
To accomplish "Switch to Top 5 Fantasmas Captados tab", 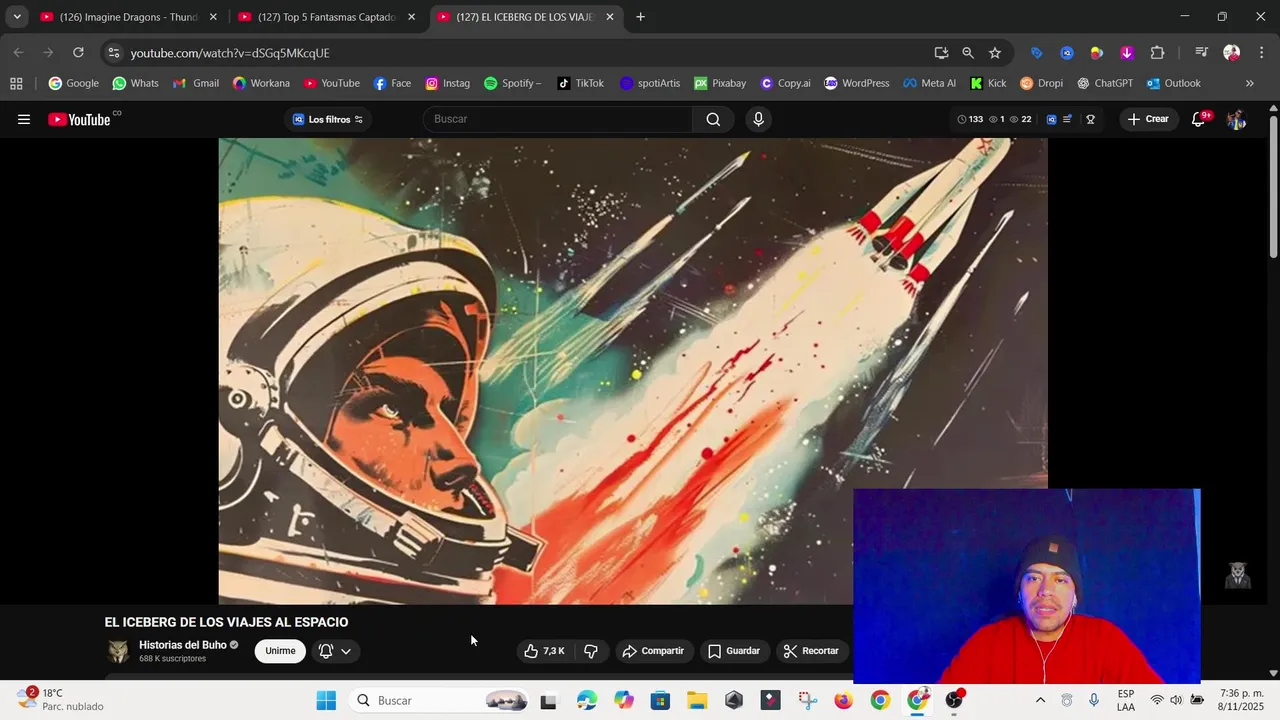I will (x=327, y=17).
